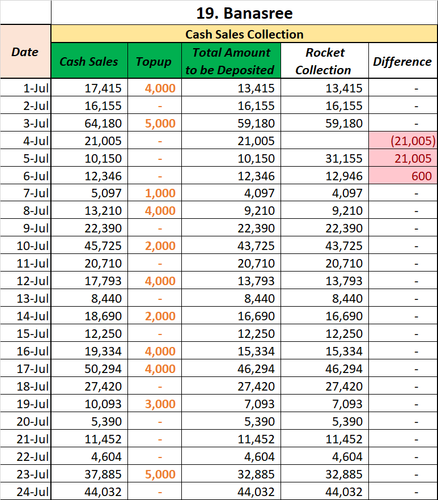Screen dimensions: 438x500
Task: Click the 9,210 deposit amount for 8-Jul
Action: (x=231, y=211)
